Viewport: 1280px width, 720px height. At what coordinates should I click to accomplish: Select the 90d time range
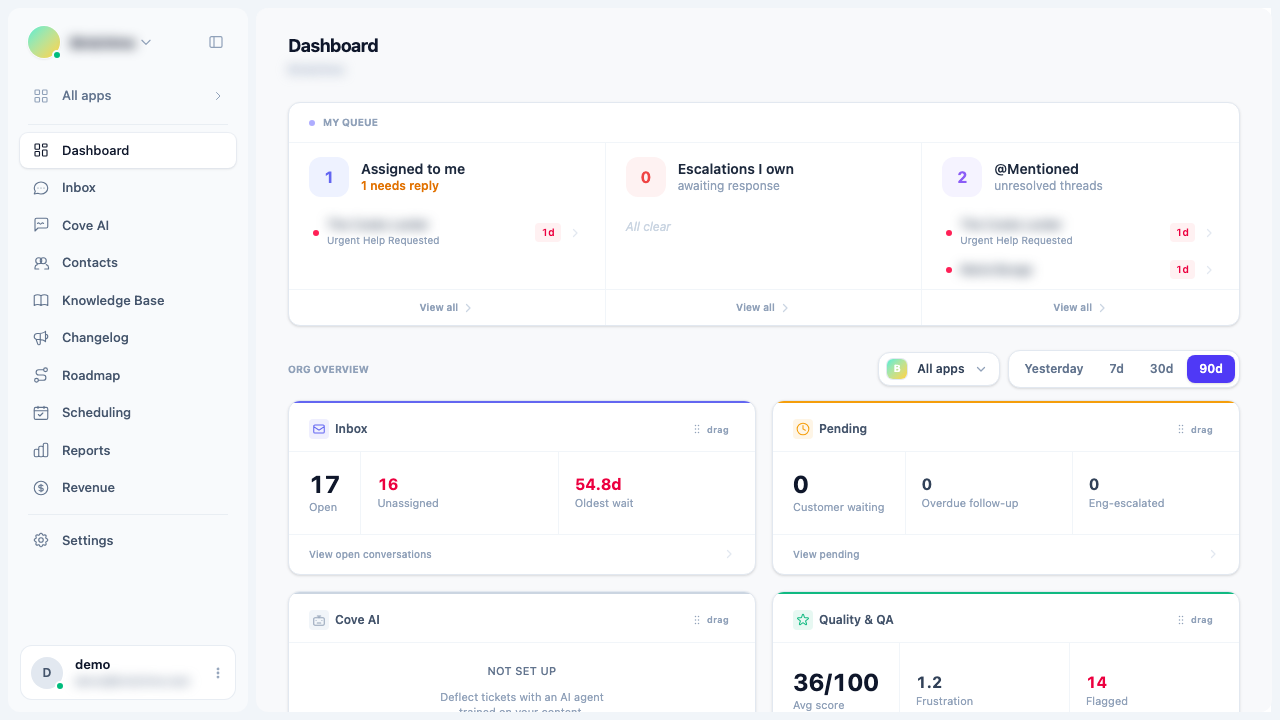1211,369
